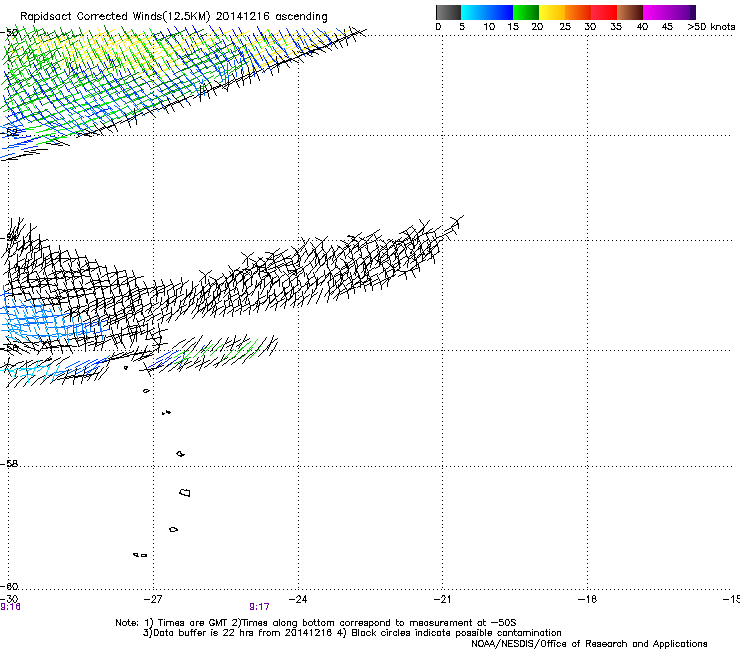
Task: Click the "25" label under the color scale
Action: 565,27
